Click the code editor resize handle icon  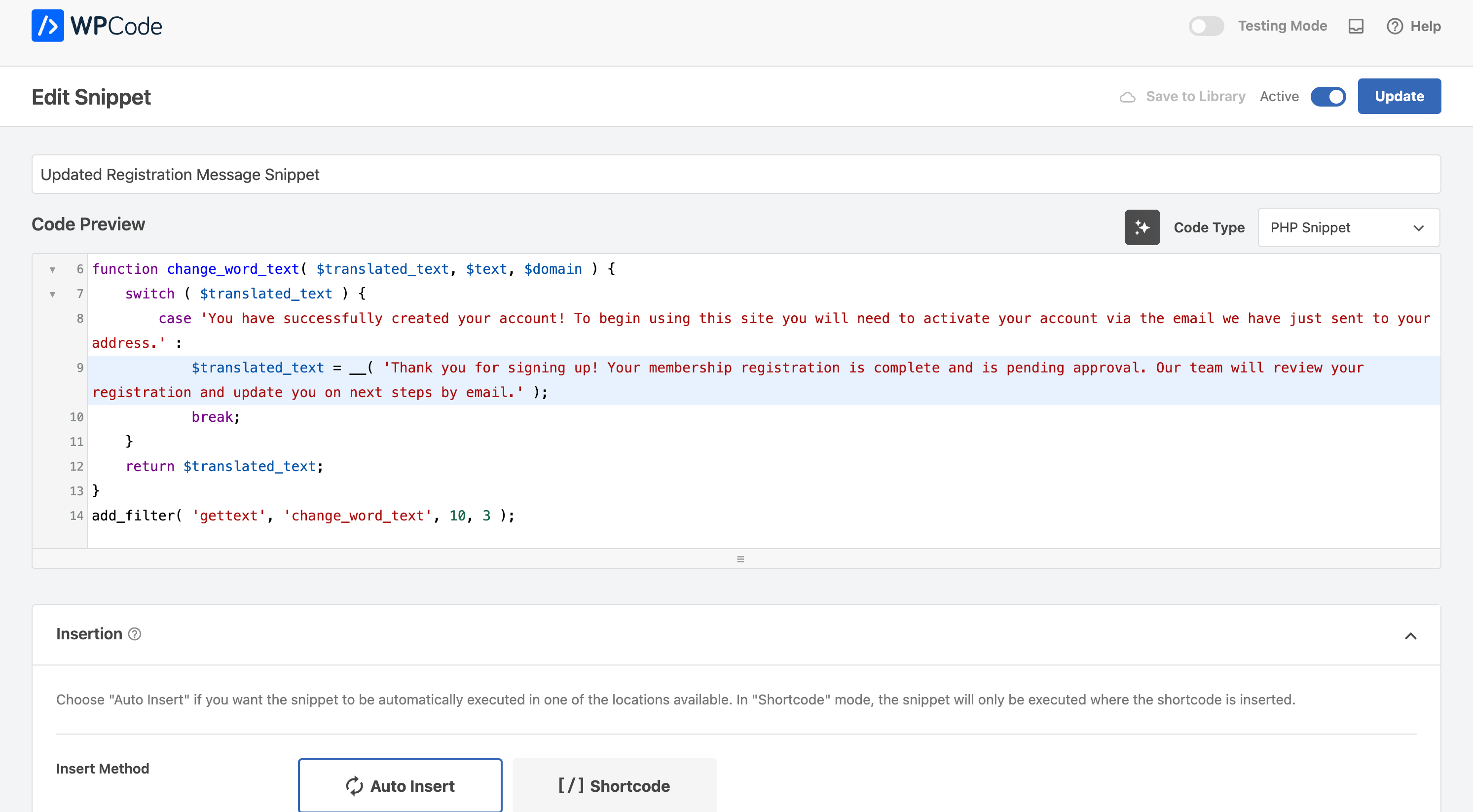pos(740,558)
